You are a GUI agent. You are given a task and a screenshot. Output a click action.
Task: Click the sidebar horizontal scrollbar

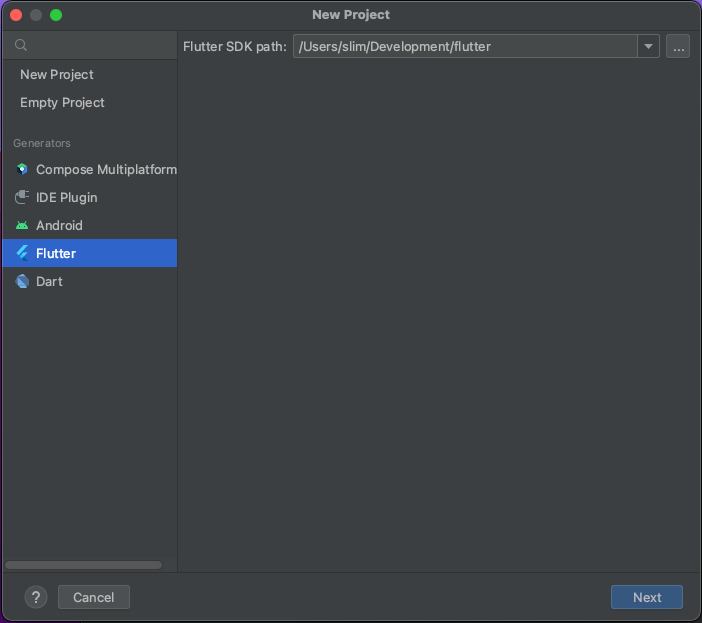click(83, 565)
